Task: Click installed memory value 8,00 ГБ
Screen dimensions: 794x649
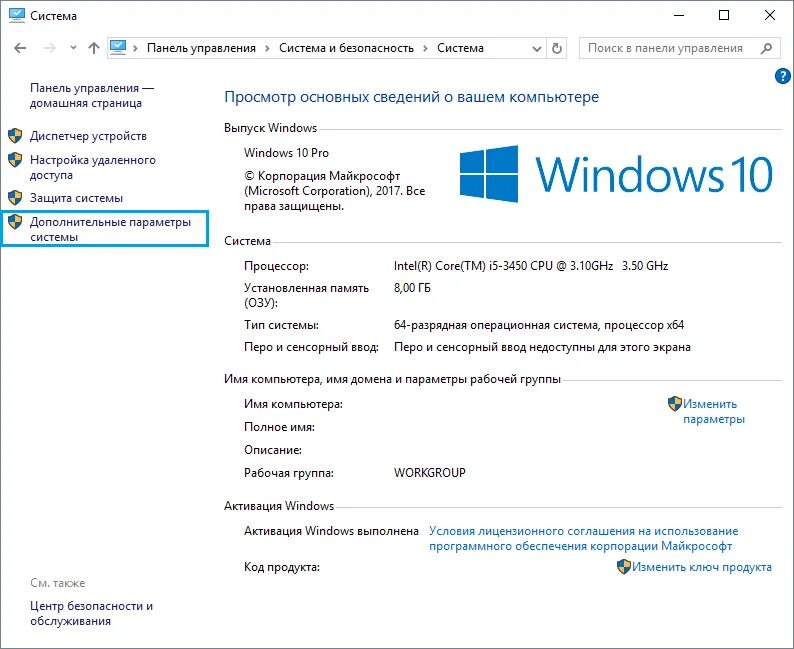Action: (412, 288)
